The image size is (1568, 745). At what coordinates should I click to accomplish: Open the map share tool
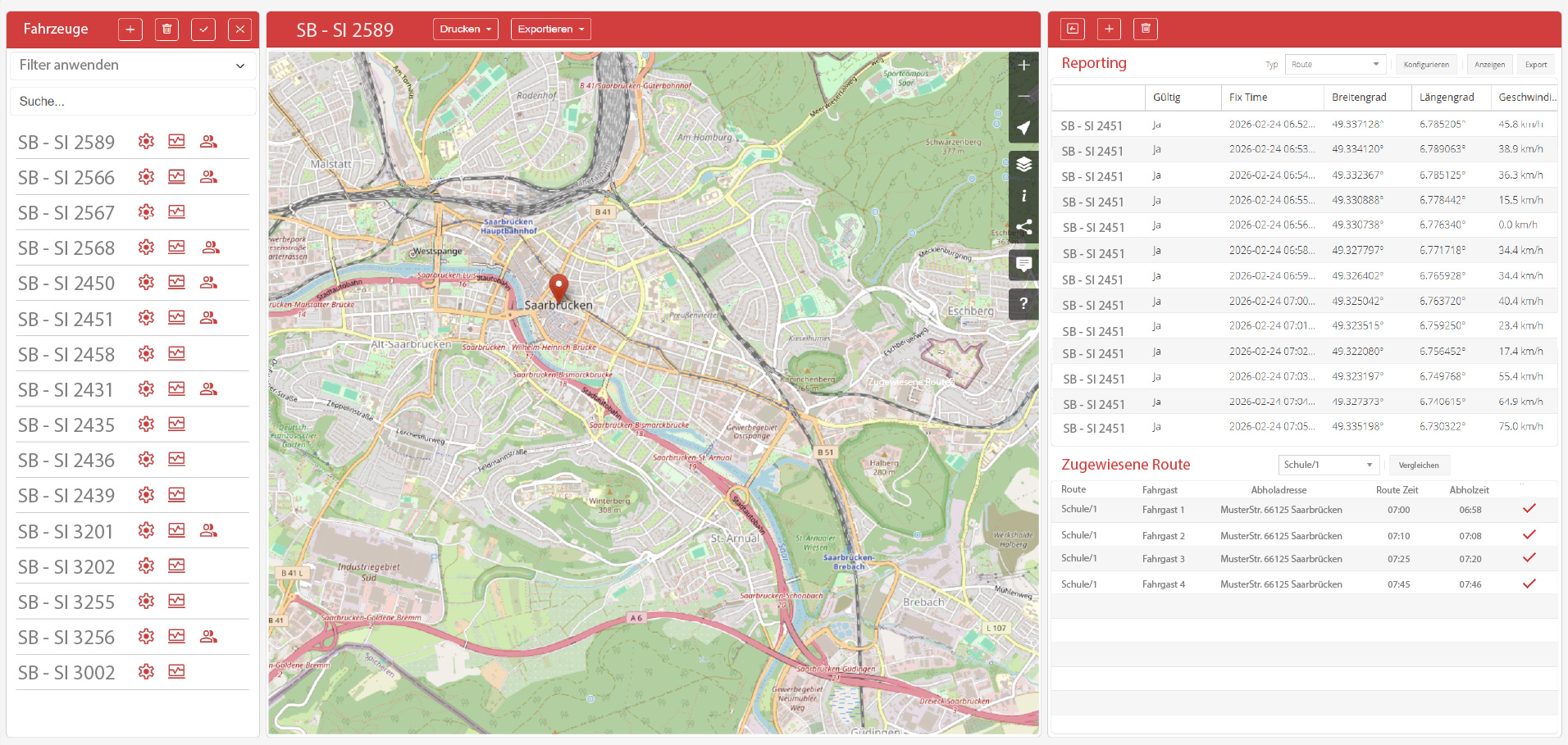1023,227
